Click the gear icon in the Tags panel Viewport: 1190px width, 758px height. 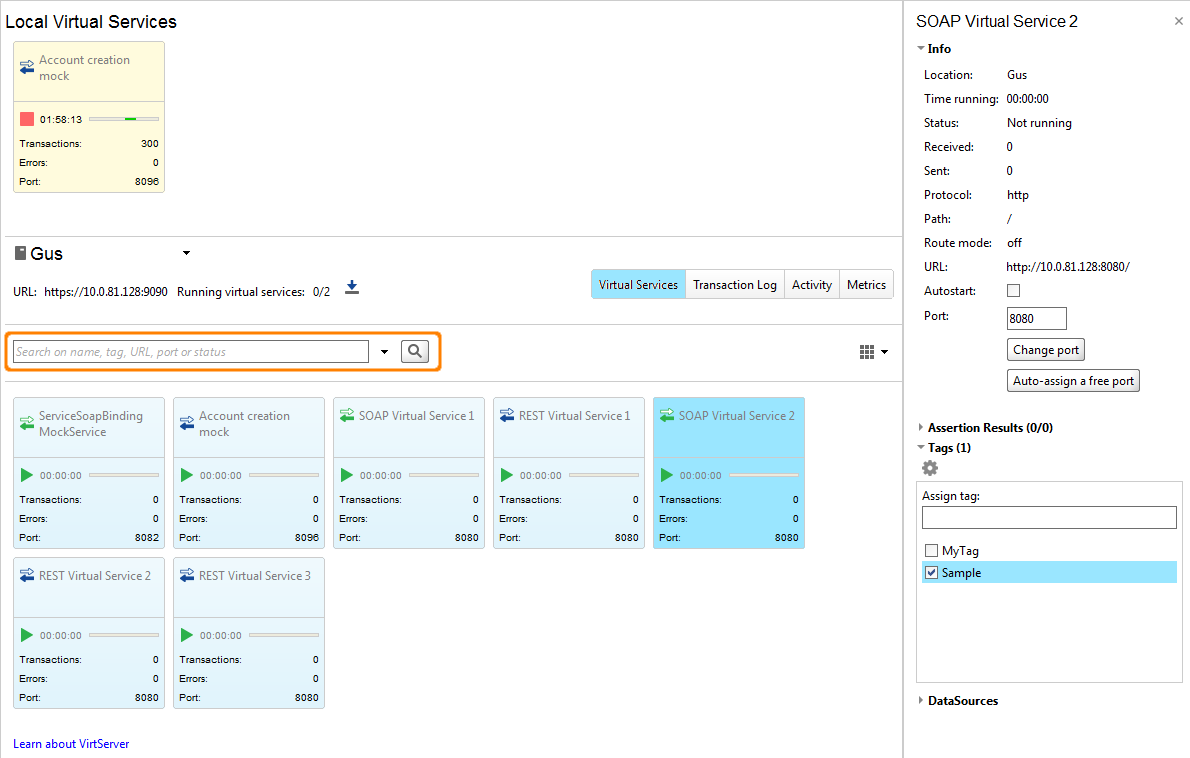coord(930,468)
